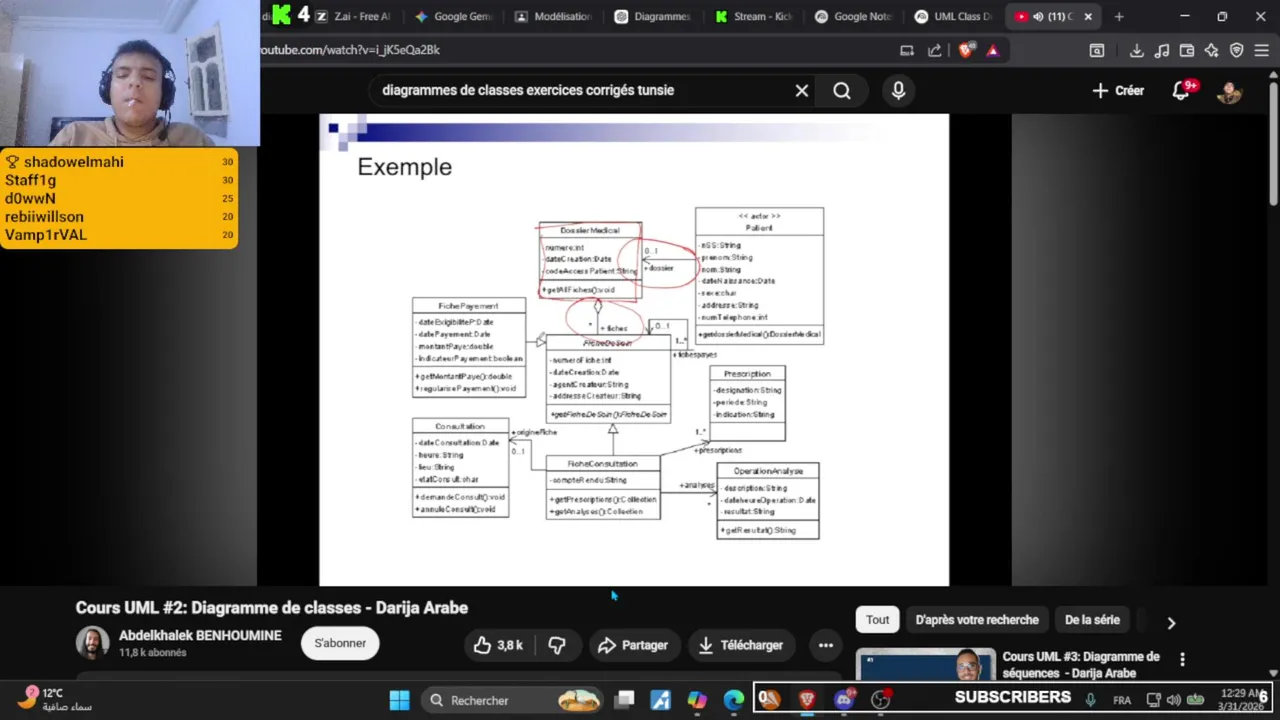This screenshot has height=720, width=1280.
Task: Open the browser hamburger main menu
Action: tap(1261, 50)
